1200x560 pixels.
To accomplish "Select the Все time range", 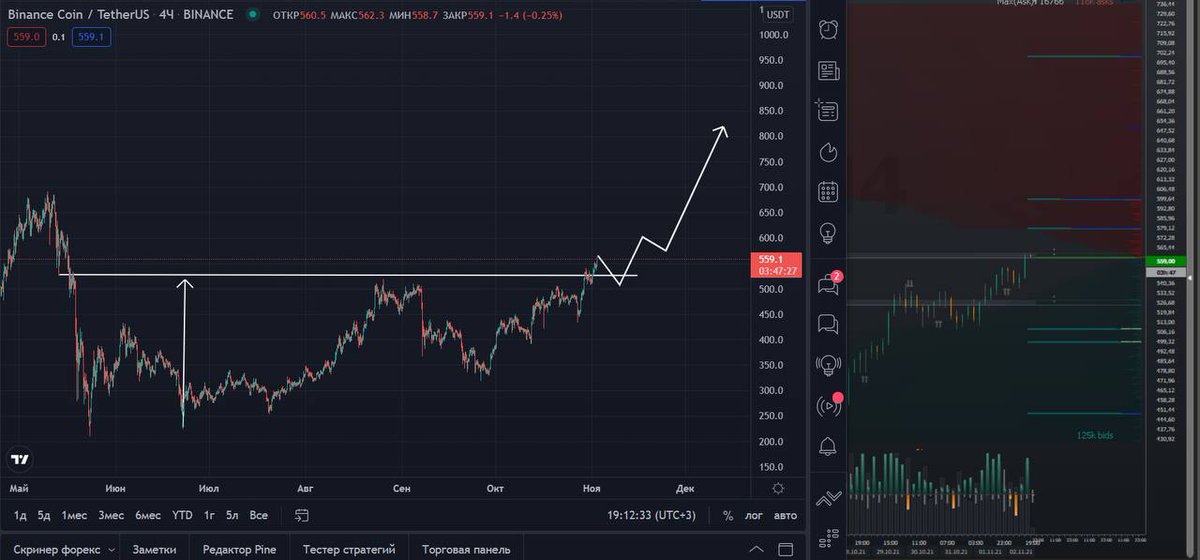I will [x=259, y=515].
